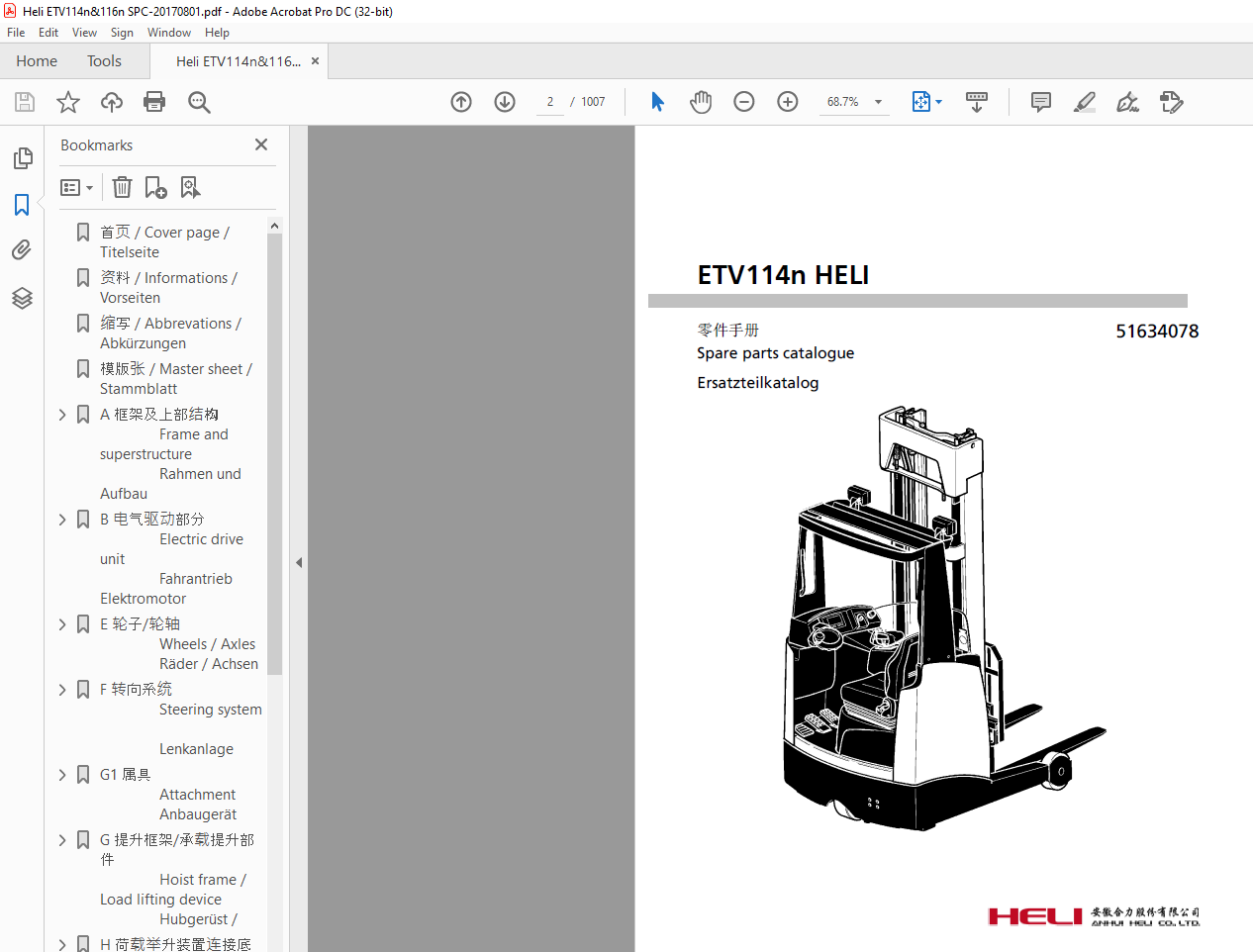Click the scrolling mode icon

click(x=977, y=102)
